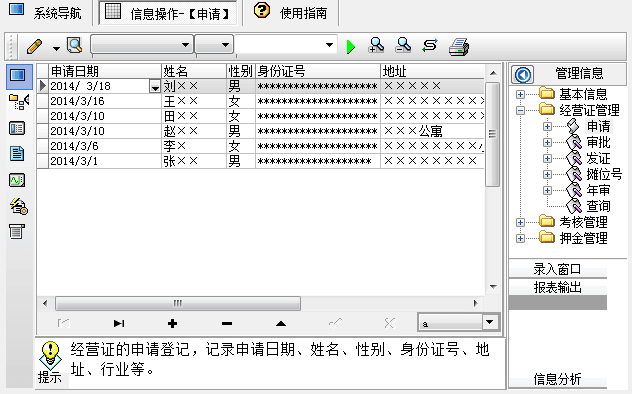632x394 pixels.
Task: Open the pencil tool dropdown arrow
Action: (x=56, y=48)
